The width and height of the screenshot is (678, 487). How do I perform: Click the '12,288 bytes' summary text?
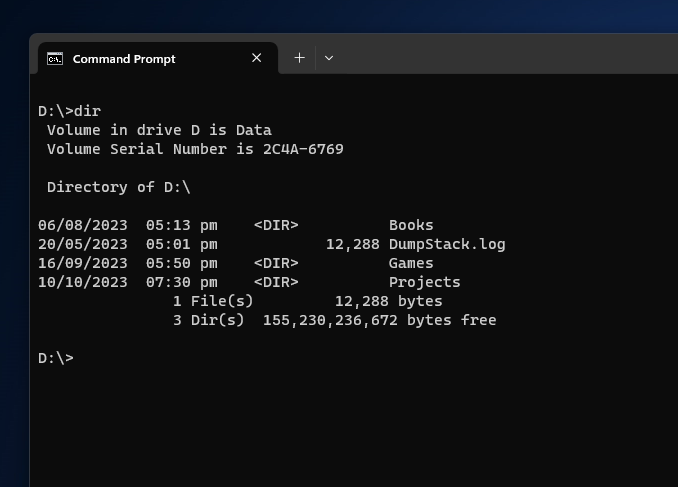pyautogui.click(x=388, y=301)
